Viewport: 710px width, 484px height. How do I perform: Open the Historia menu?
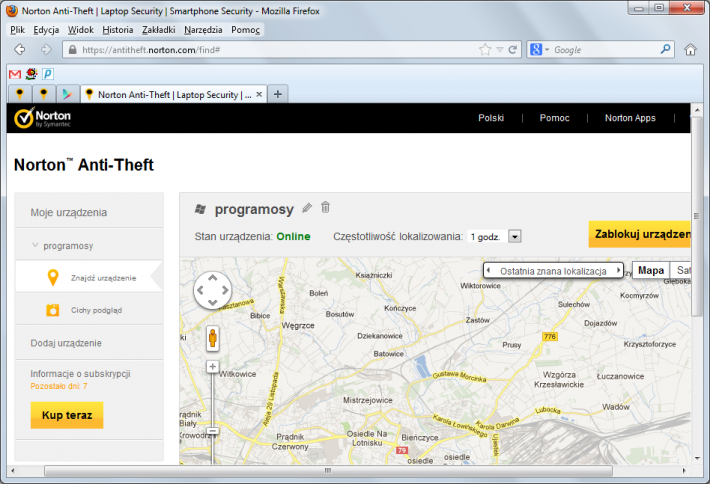click(x=118, y=30)
